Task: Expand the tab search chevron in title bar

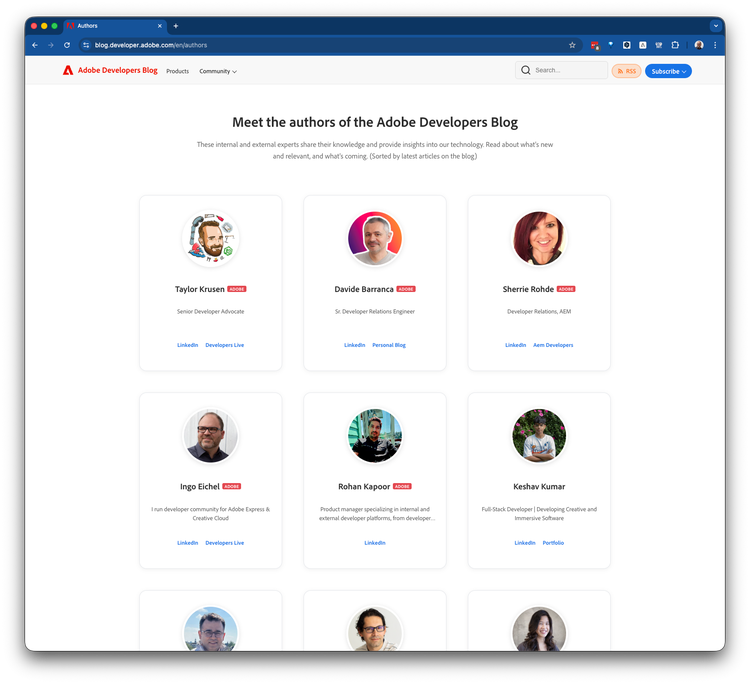Action: 716,26
